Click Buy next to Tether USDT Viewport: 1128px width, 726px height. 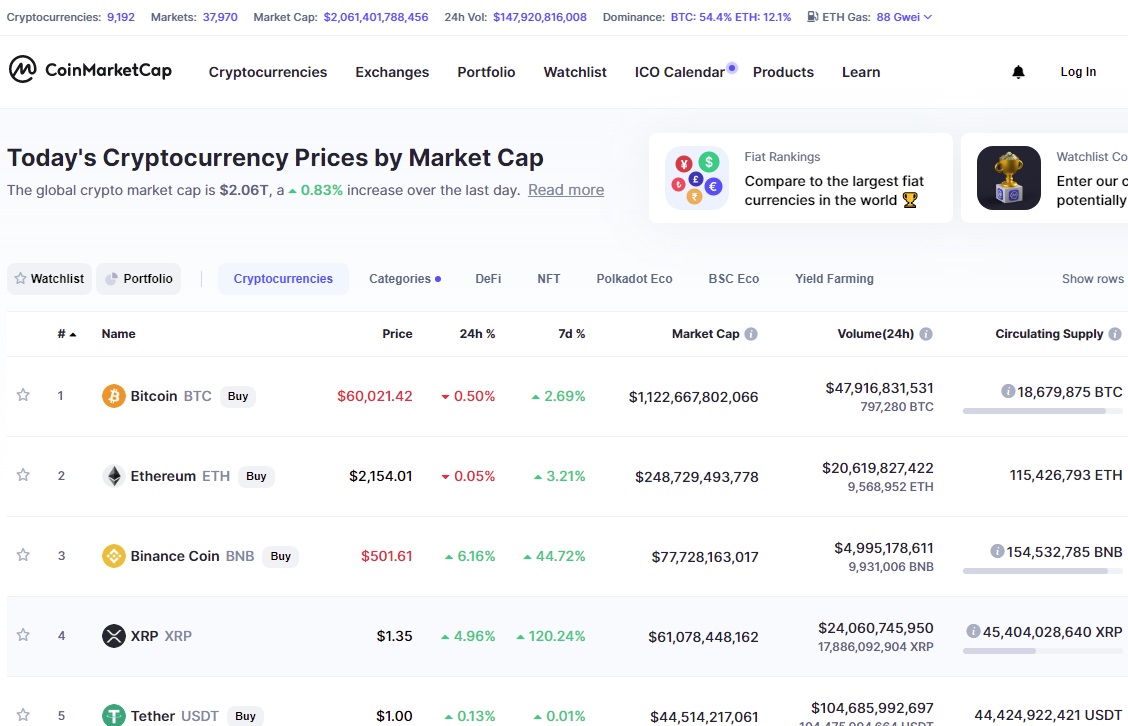coord(245,715)
